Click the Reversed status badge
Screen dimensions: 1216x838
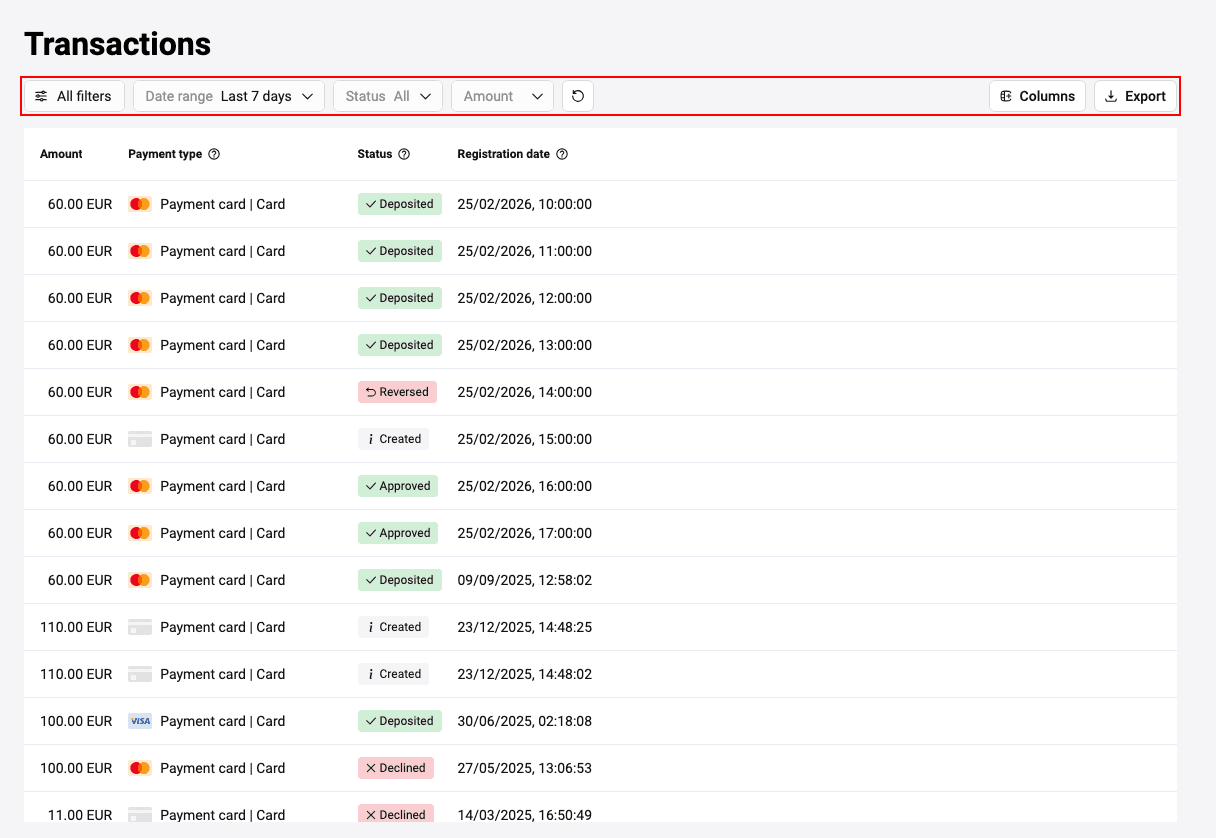click(397, 392)
